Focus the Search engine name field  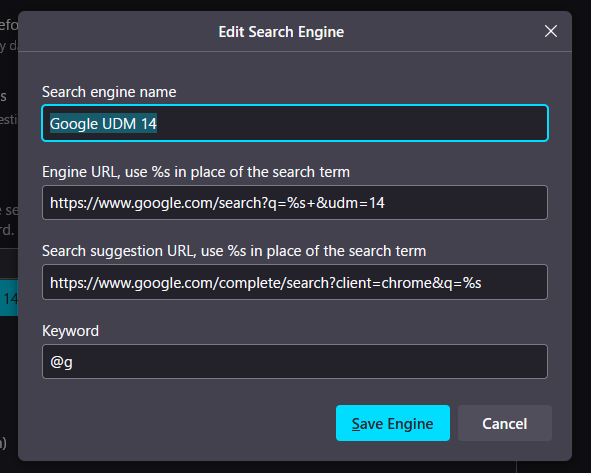[x=295, y=123]
